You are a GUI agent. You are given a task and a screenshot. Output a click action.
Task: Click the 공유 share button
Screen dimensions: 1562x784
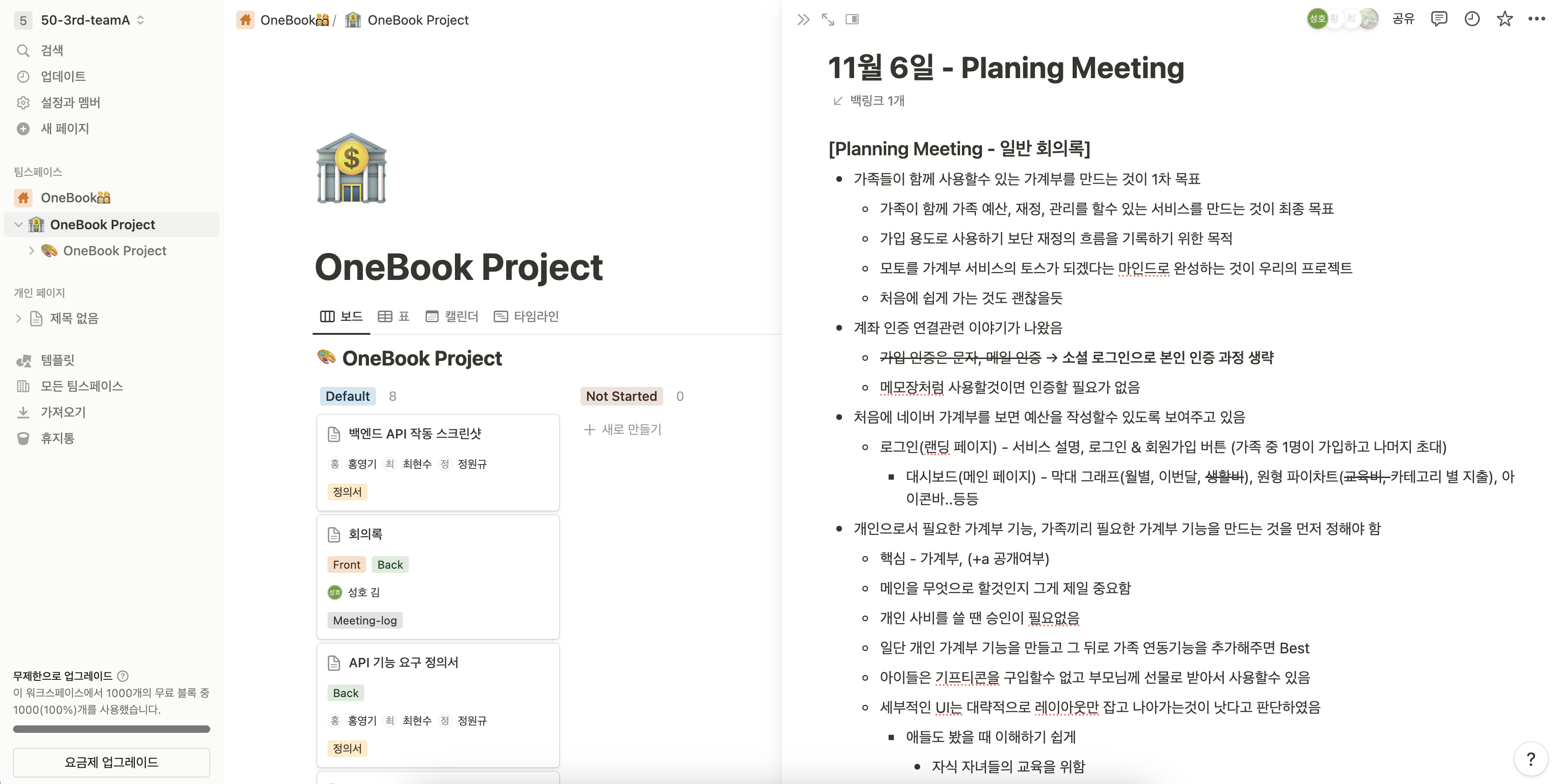(x=1403, y=20)
